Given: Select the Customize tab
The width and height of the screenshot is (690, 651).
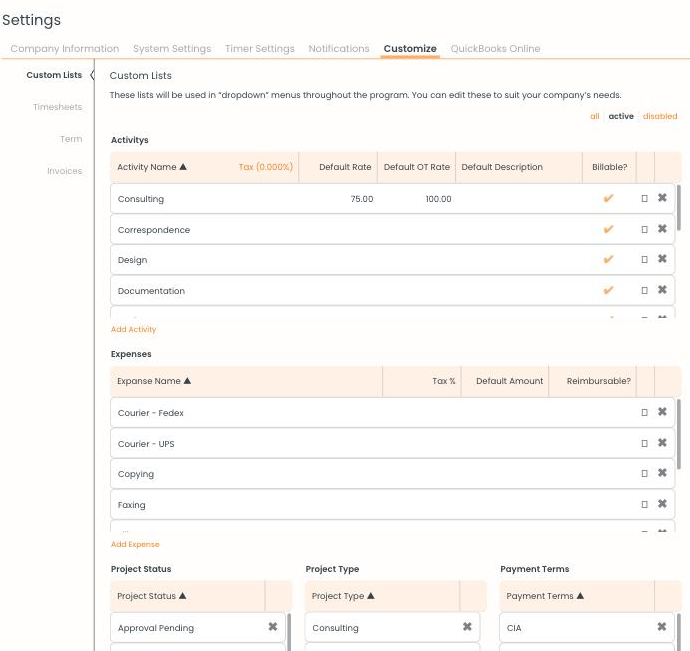Looking at the screenshot, I should (x=410, y=48).
